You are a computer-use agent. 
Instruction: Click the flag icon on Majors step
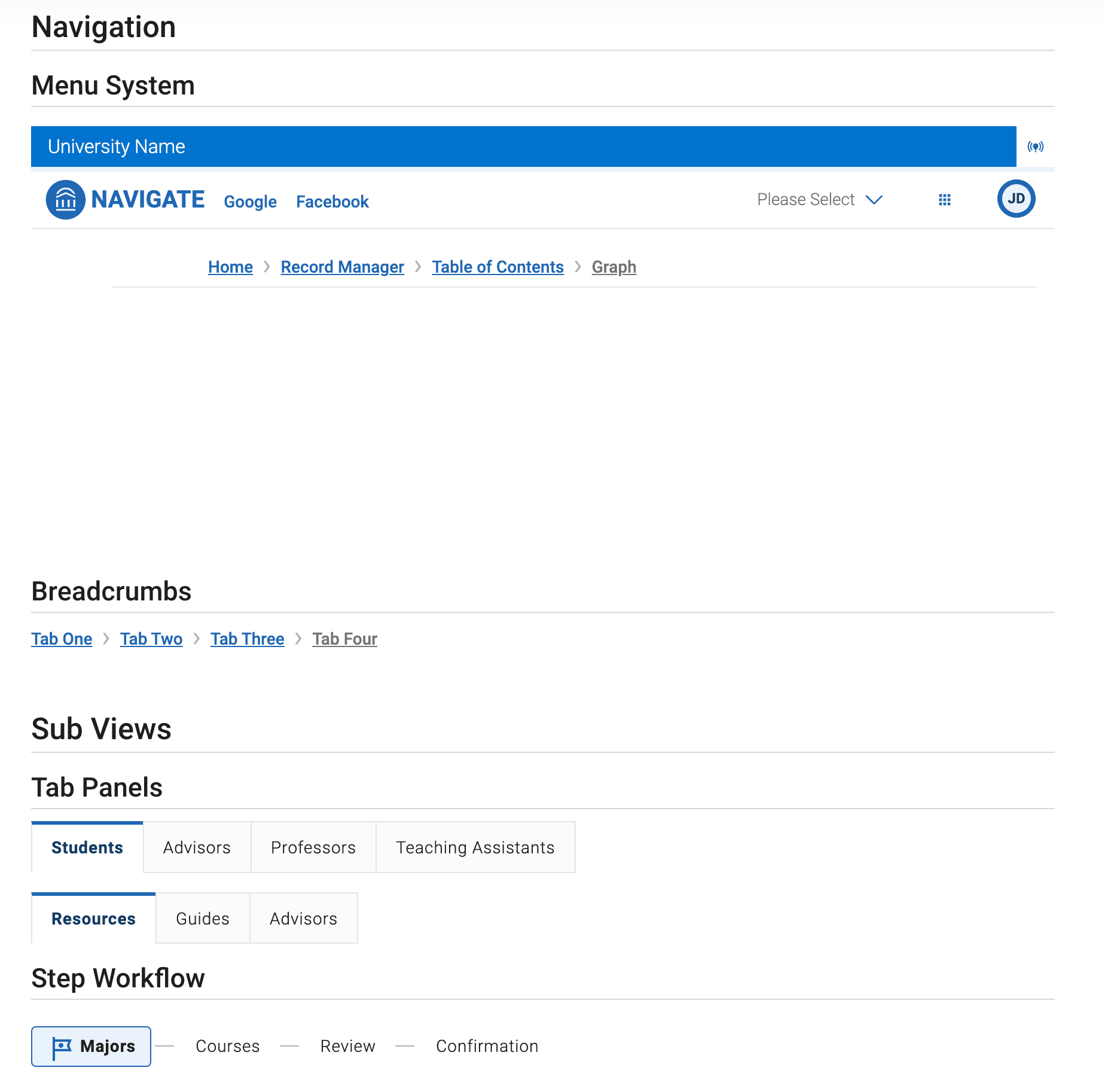62,1047
